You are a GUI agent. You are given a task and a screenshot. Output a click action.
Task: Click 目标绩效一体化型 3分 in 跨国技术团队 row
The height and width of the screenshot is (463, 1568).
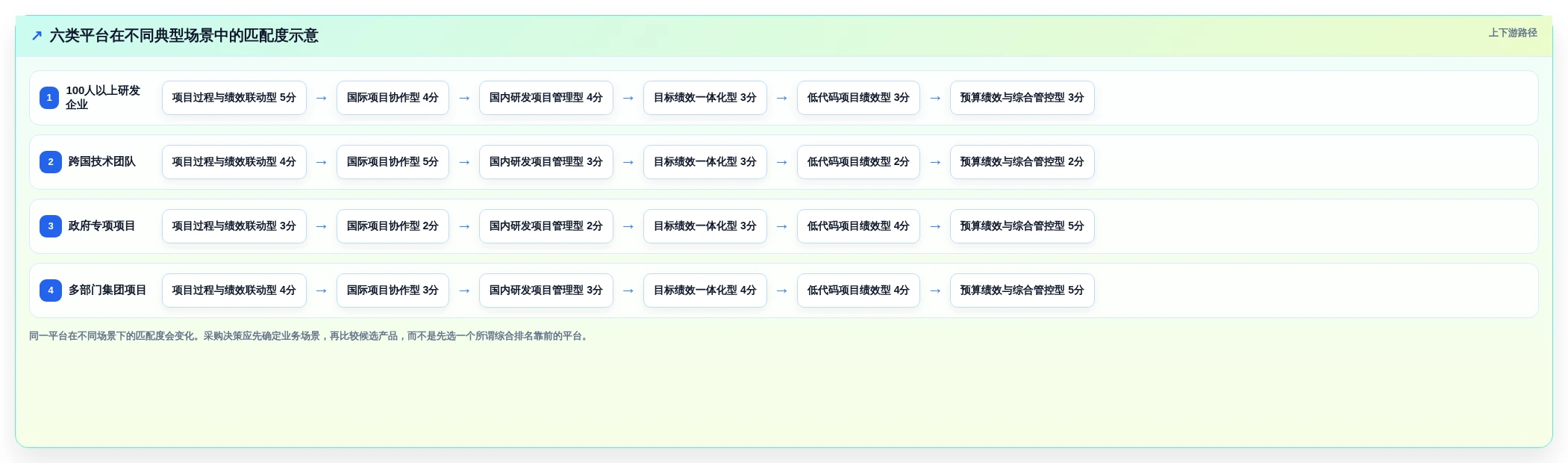[x=705, y=162]
